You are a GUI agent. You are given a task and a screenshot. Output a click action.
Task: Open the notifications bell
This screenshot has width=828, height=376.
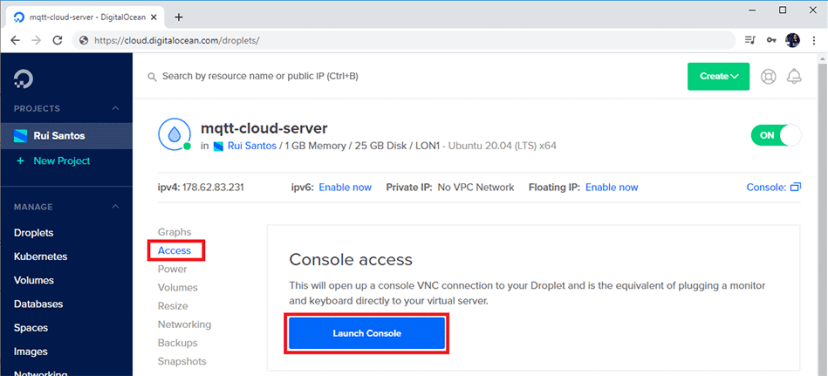794,77
